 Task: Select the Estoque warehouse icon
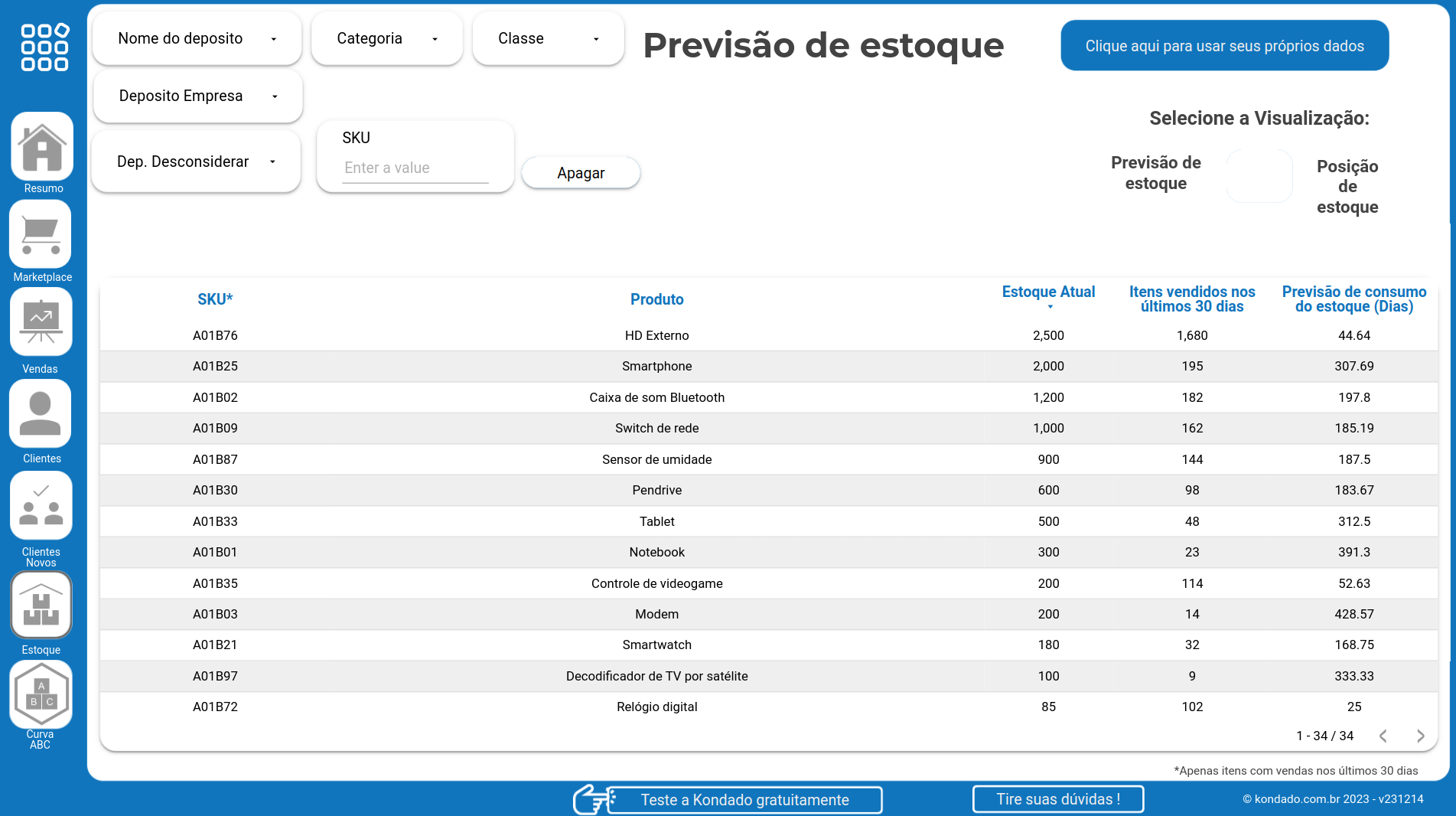(x=41, y=605)
